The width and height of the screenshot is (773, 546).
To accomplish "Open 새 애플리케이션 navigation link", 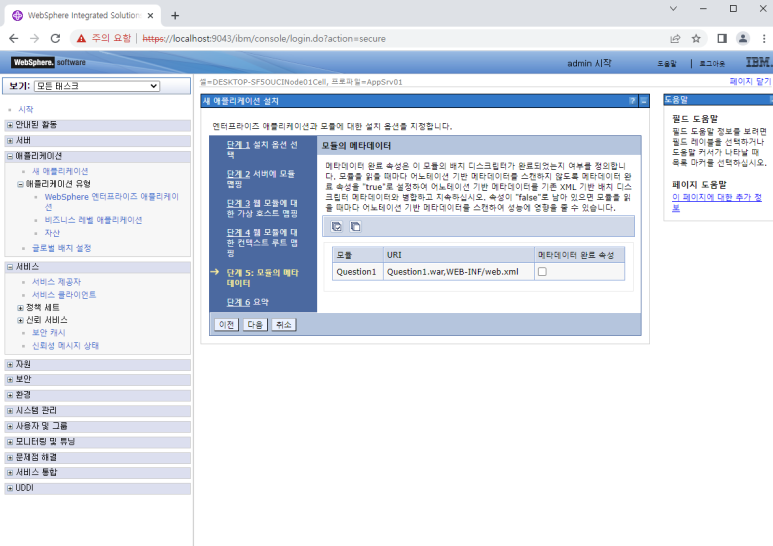I will tap(60, 171).
